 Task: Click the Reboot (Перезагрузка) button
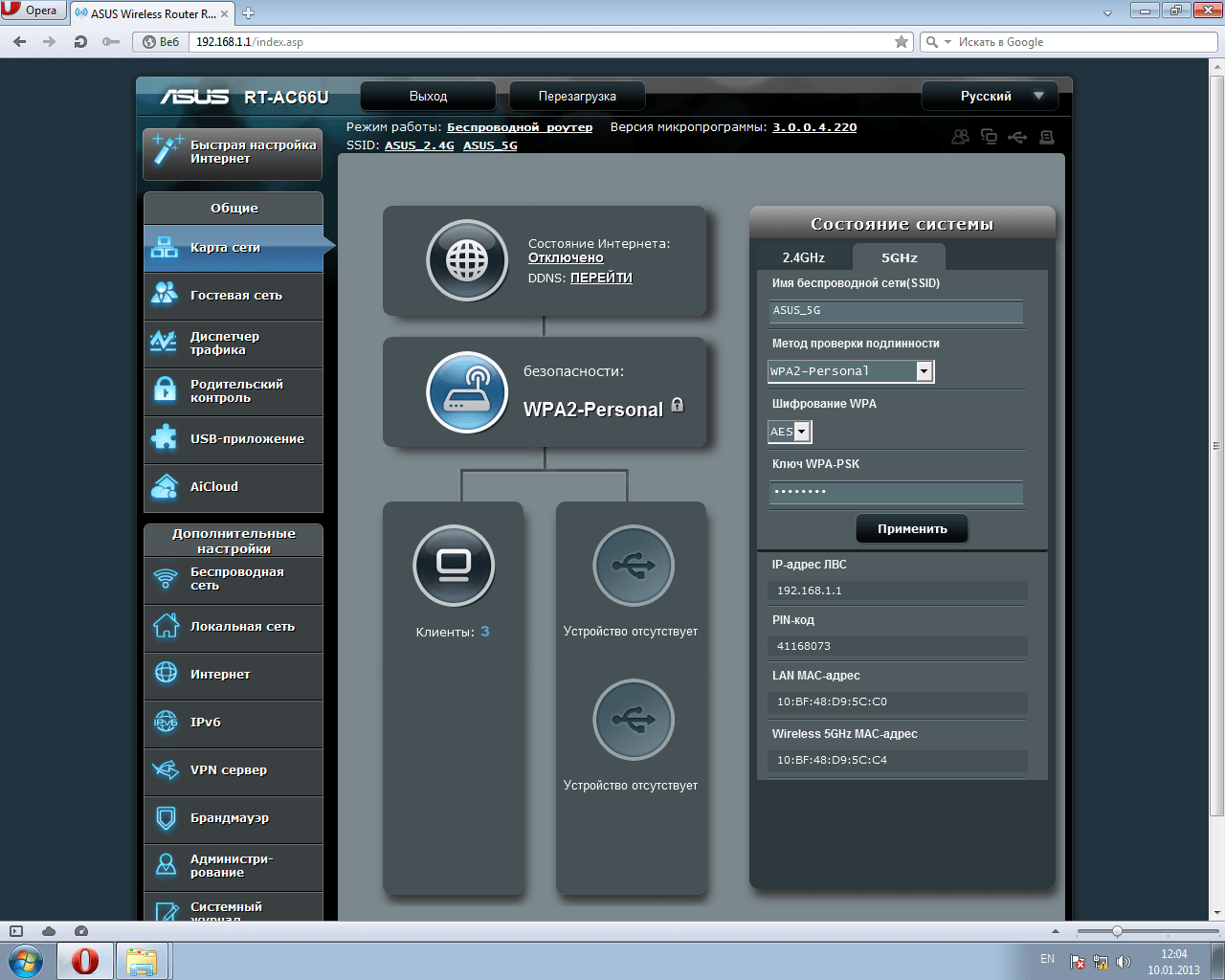pyautogui.click(x=577, y=96)
